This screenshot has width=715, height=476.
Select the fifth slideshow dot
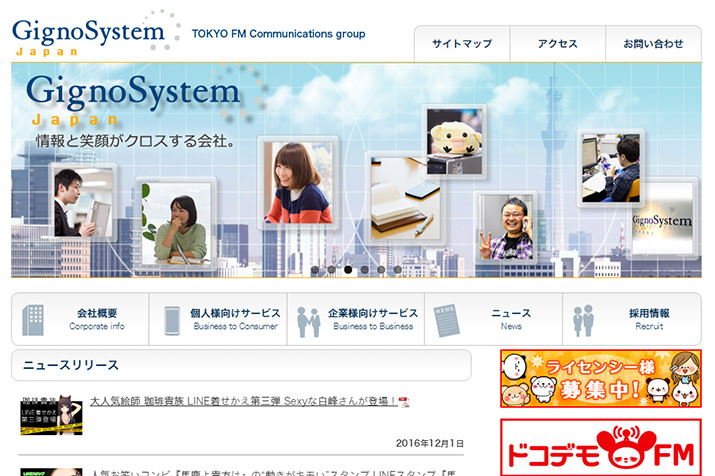point(381,270)
